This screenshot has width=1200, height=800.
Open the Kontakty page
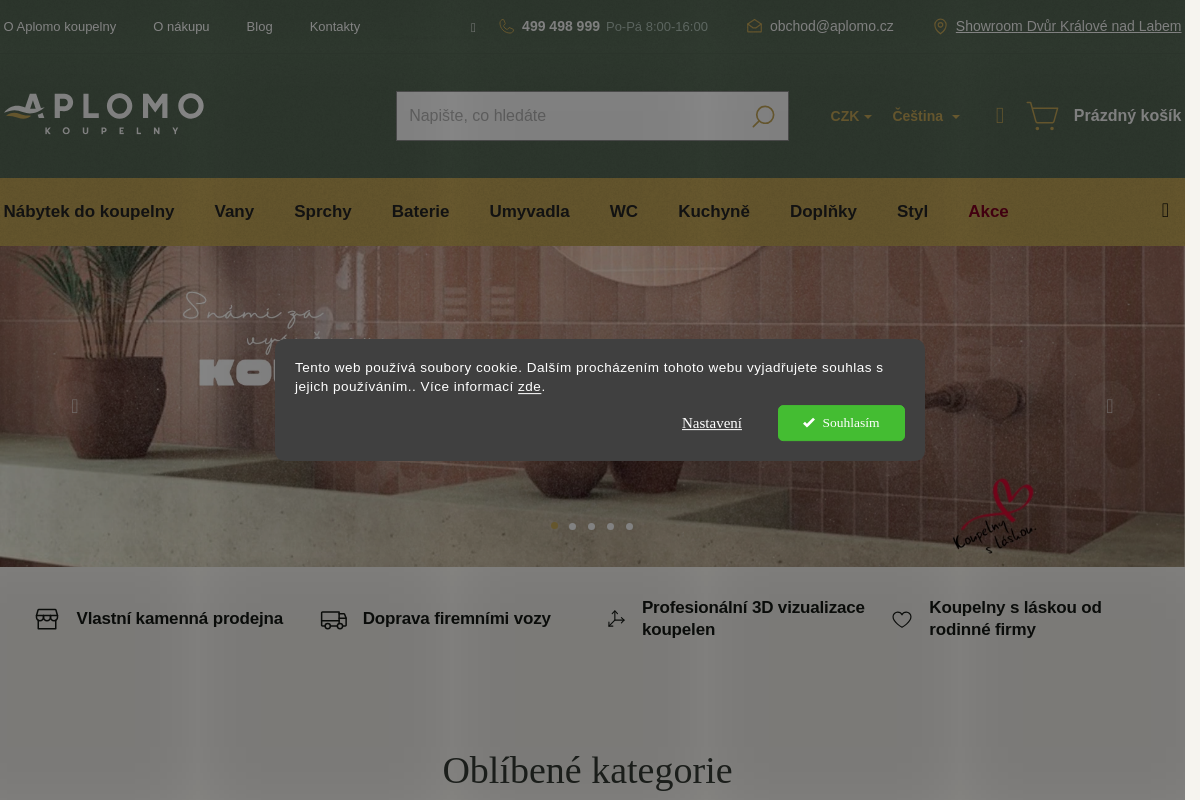coord(335,27)
